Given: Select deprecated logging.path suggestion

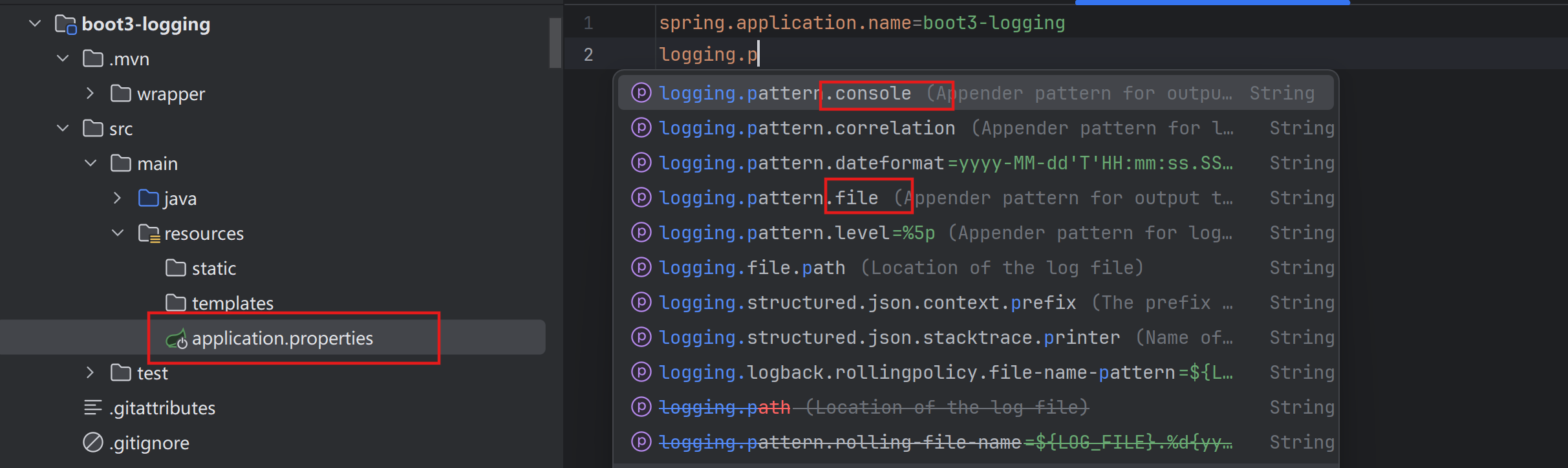Looking at the screenshot, I should click(x=976, y=407).
